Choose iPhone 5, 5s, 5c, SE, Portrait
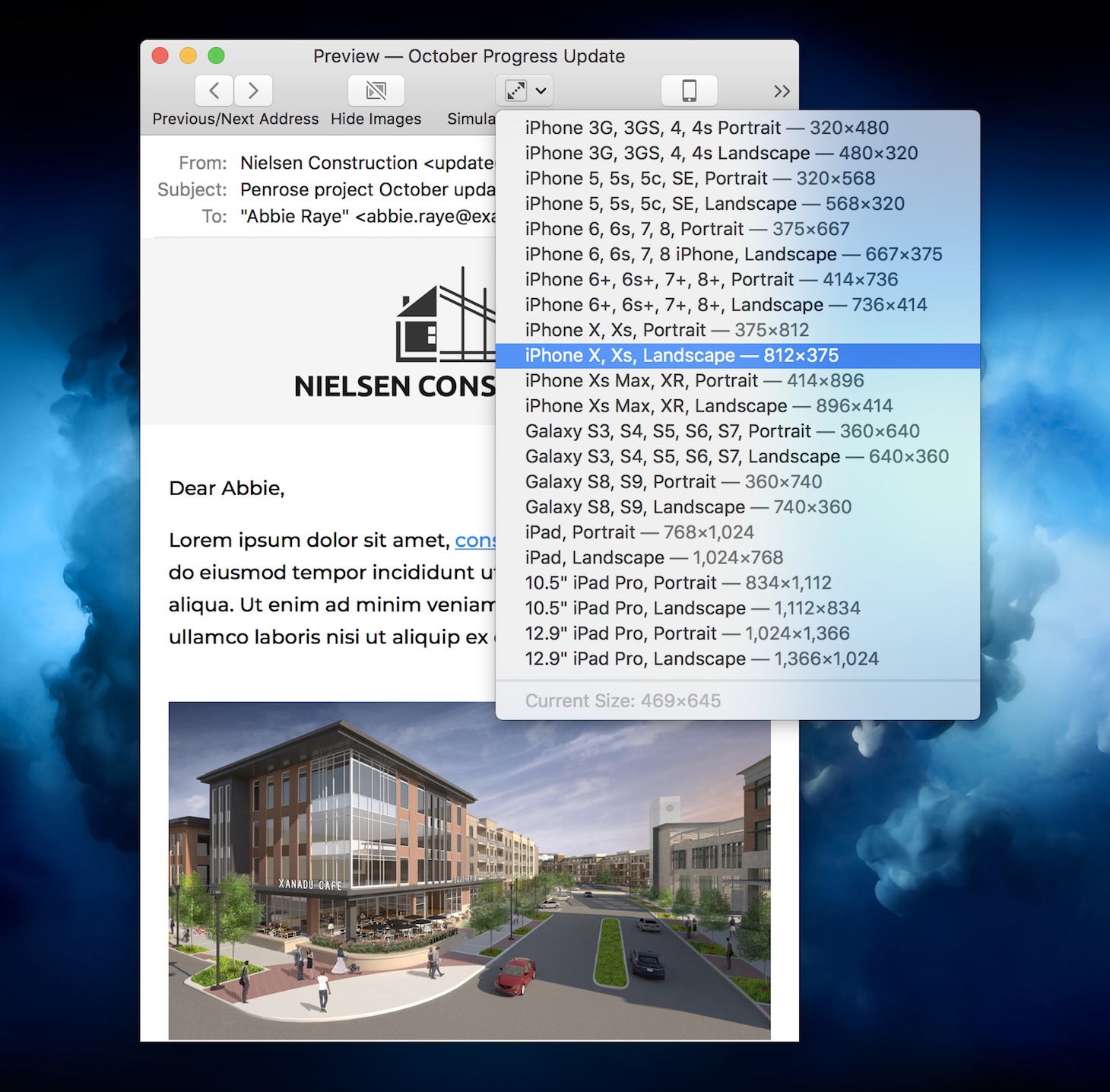Viewport: 1110px width, 1092px height. tap(737, 178)
